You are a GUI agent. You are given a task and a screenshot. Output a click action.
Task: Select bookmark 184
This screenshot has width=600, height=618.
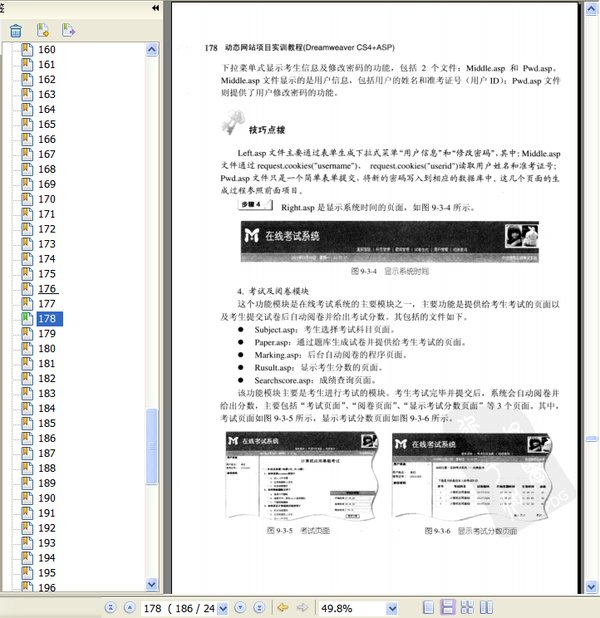click(47, 408)
